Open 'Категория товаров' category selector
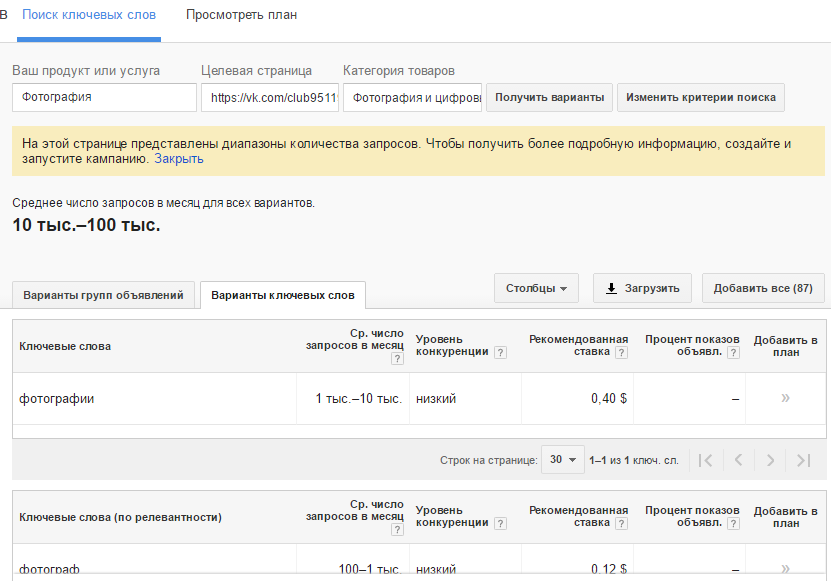Screen dimensions: 831x581 coord(413,97)
